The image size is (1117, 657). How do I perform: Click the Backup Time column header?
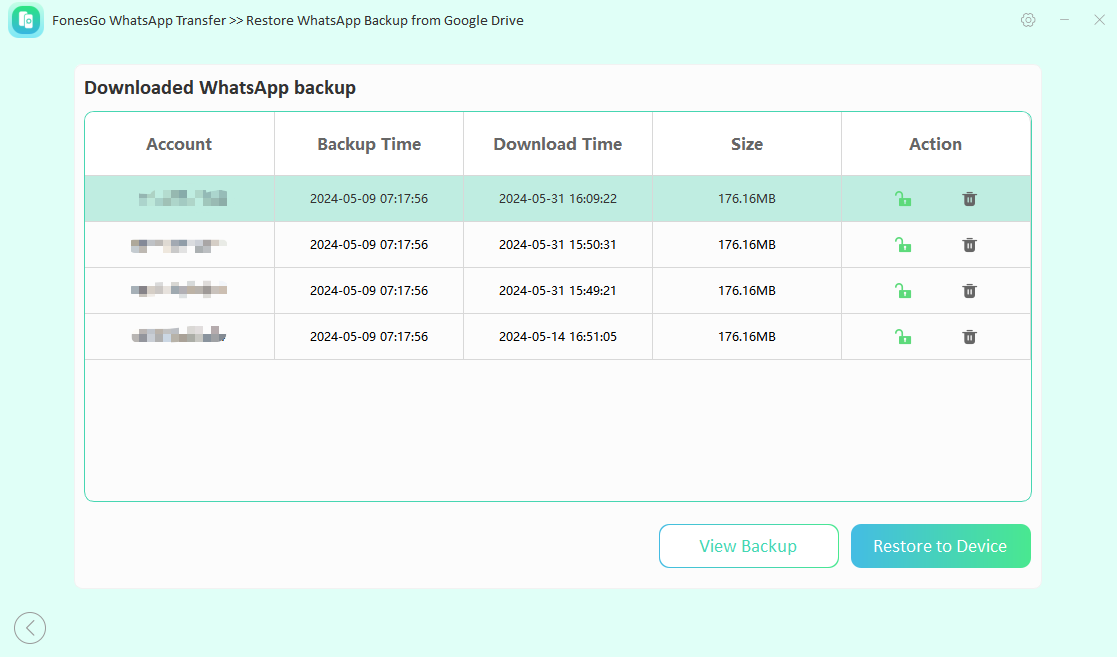[369, 144]
